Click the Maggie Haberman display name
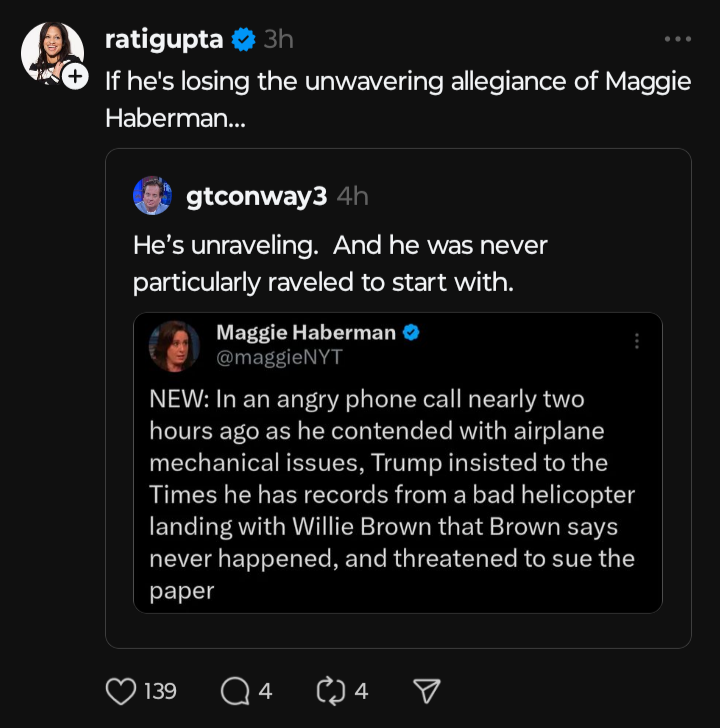The height and width of the screenshot is (728, 720). tap(306, 333)
